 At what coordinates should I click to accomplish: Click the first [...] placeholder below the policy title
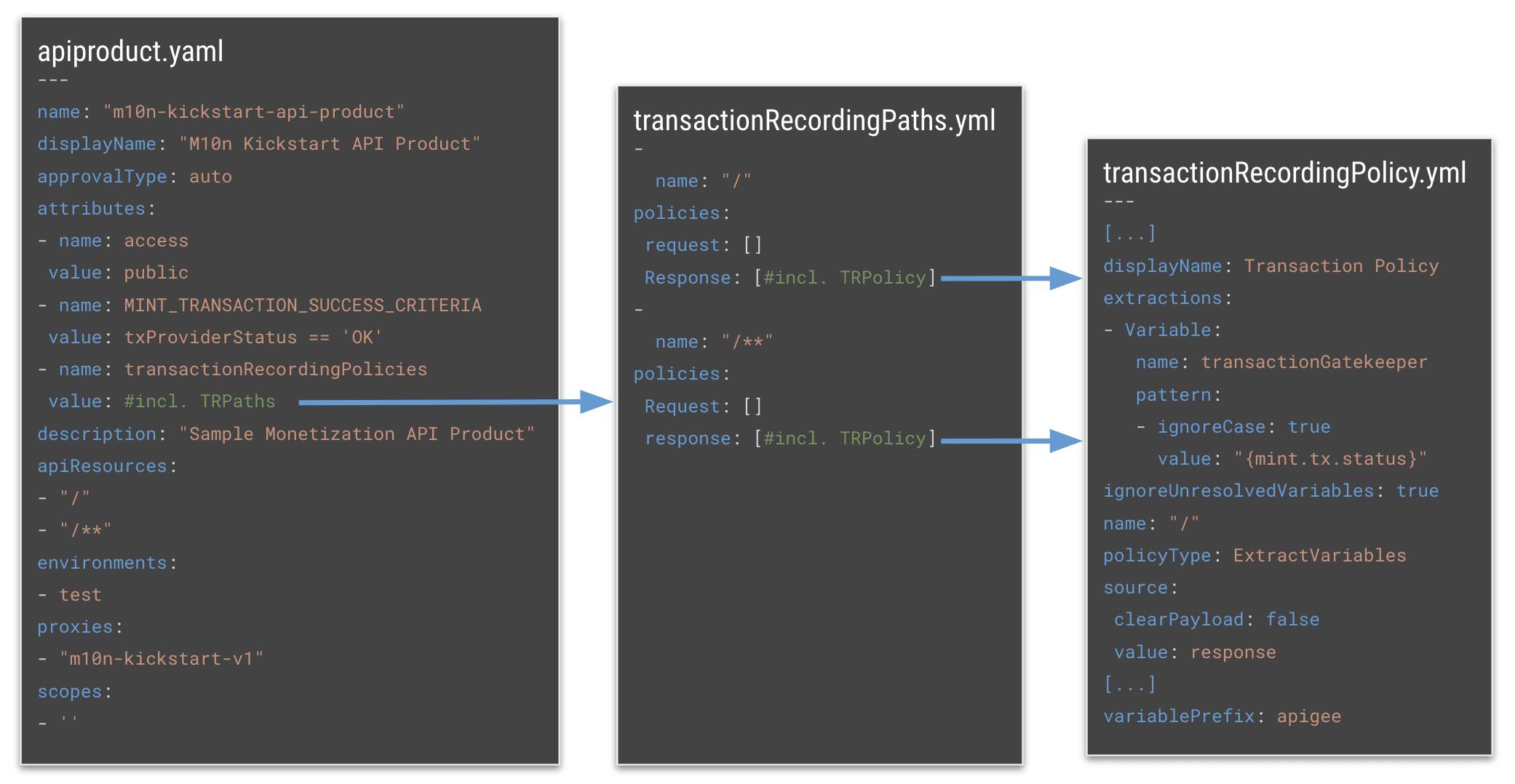tap(1130, 233)
